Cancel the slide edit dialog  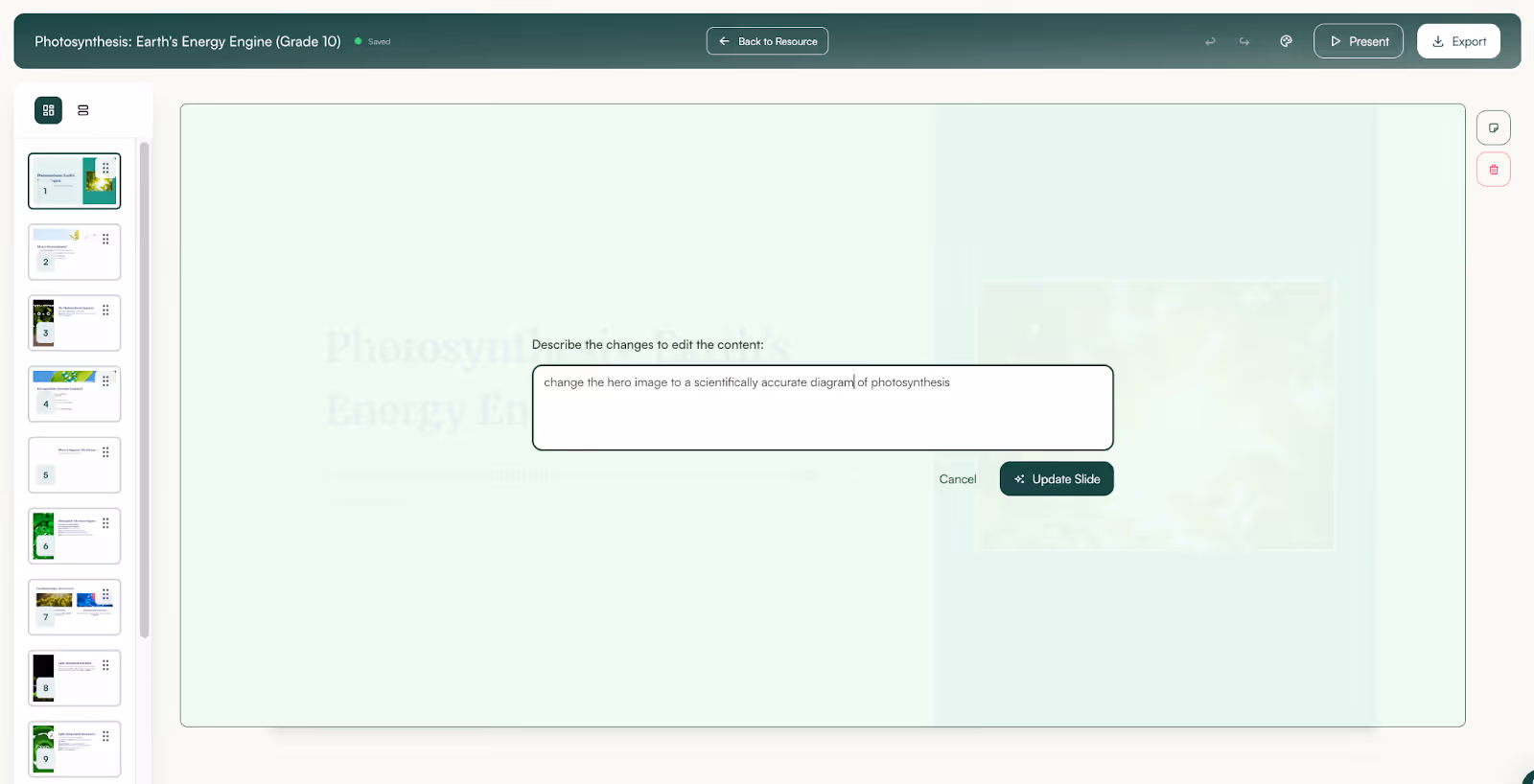click(x=958, y=479)
